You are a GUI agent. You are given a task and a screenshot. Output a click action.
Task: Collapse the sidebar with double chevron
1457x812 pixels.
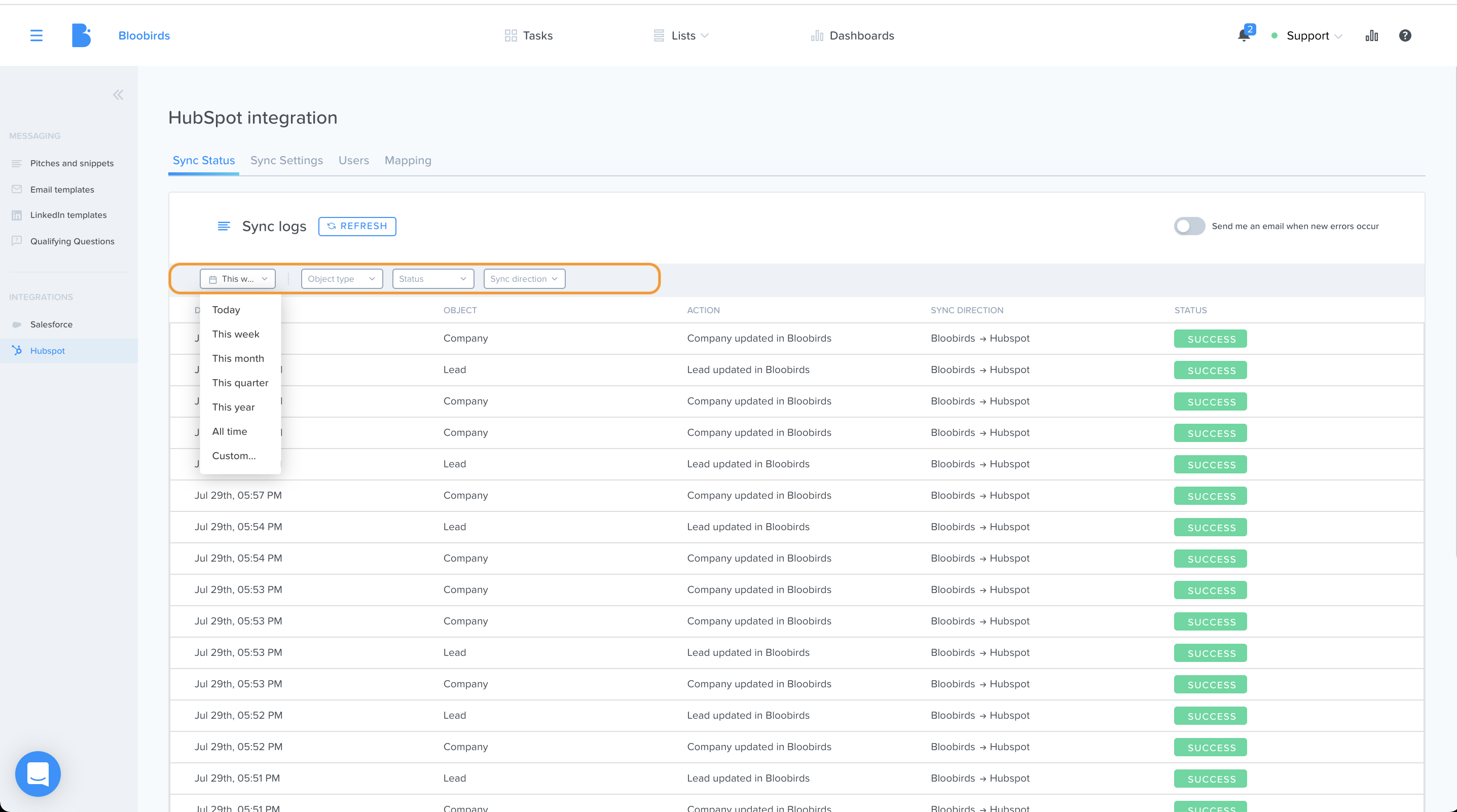pos(118,95)
